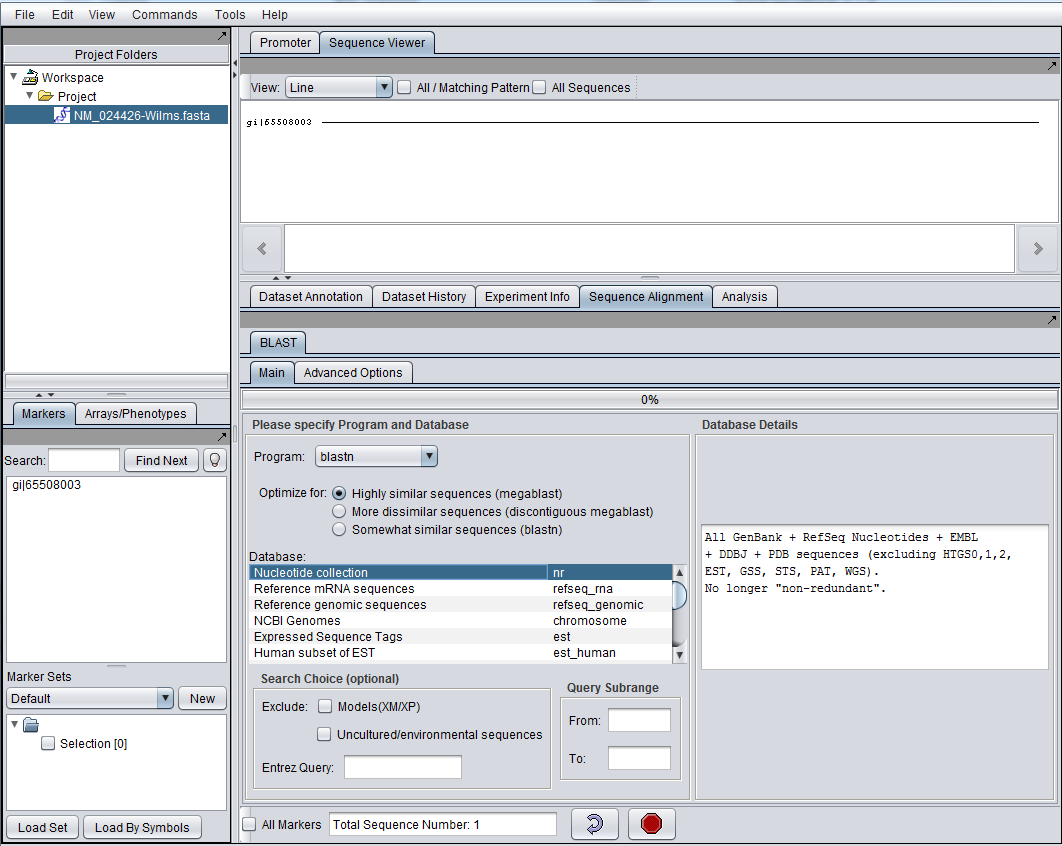Switch to the Advanced Options tab
The image size is (1062, 846).
tap(353, 372)
